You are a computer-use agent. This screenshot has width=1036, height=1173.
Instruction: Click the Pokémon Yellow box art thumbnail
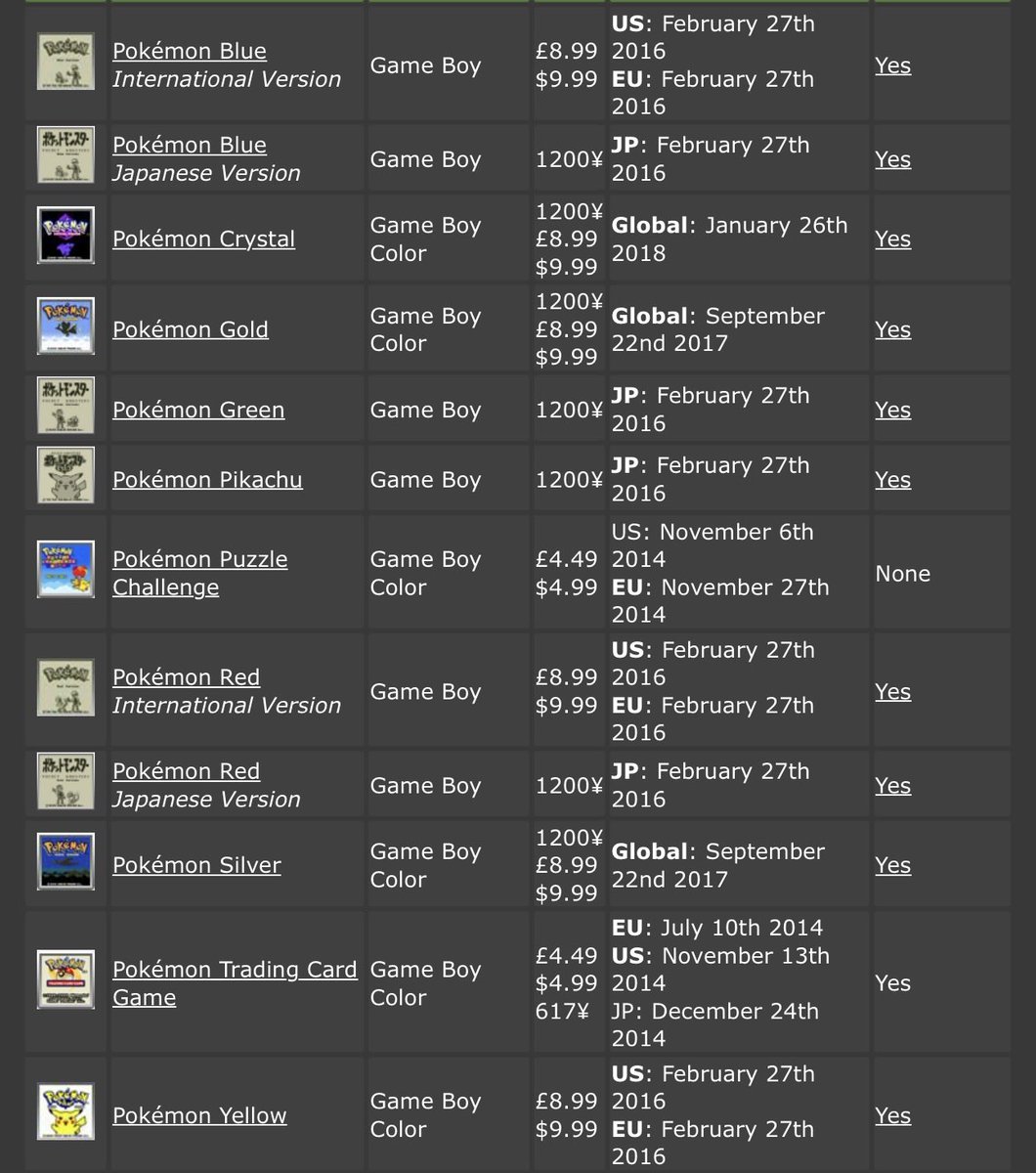pos(65,1113)
